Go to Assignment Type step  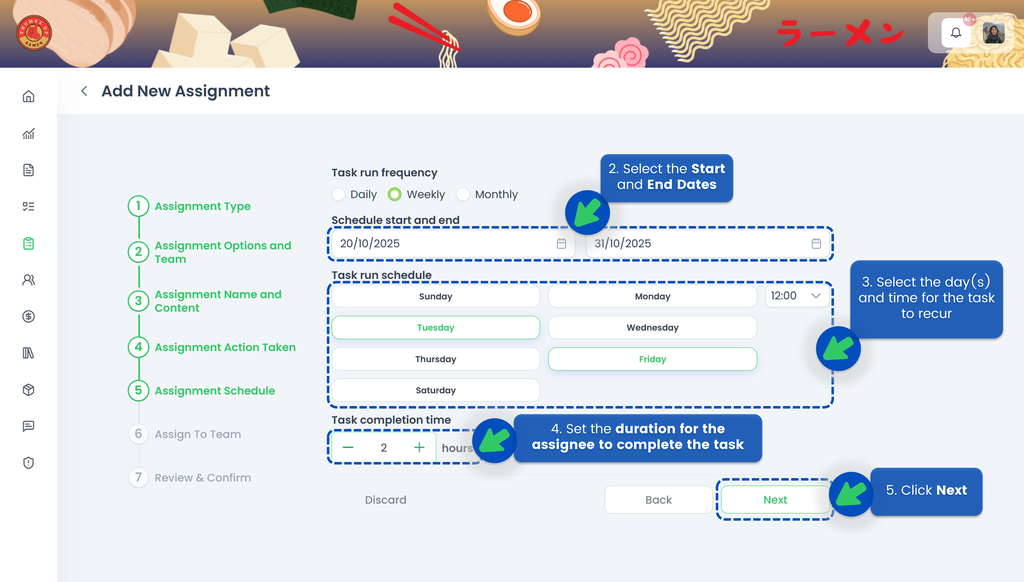pos(202,207)
